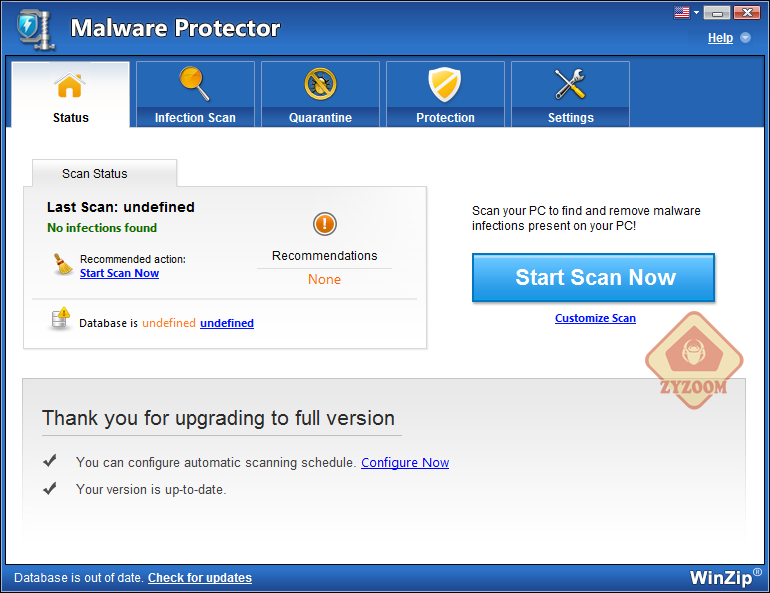Click the orange exclamation Recommendations icon
This screenshot has height=593, width=770.
pos(325,224)
